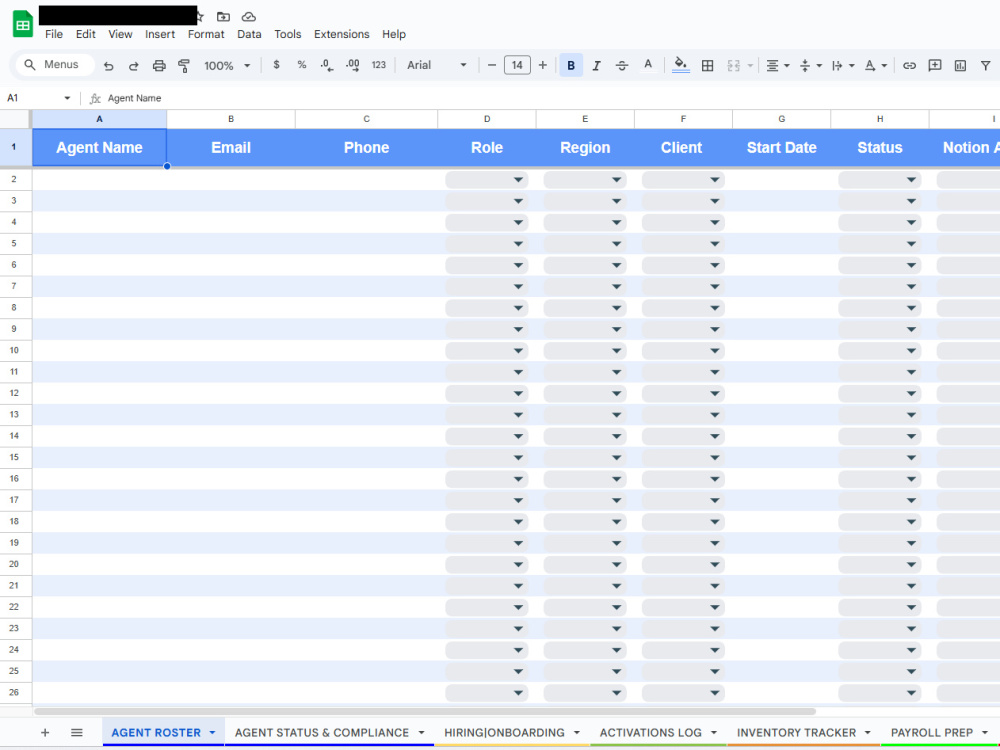The image size is (1000, 750).
Task: Open the Arial font dropdown
Action: [437, 65]
